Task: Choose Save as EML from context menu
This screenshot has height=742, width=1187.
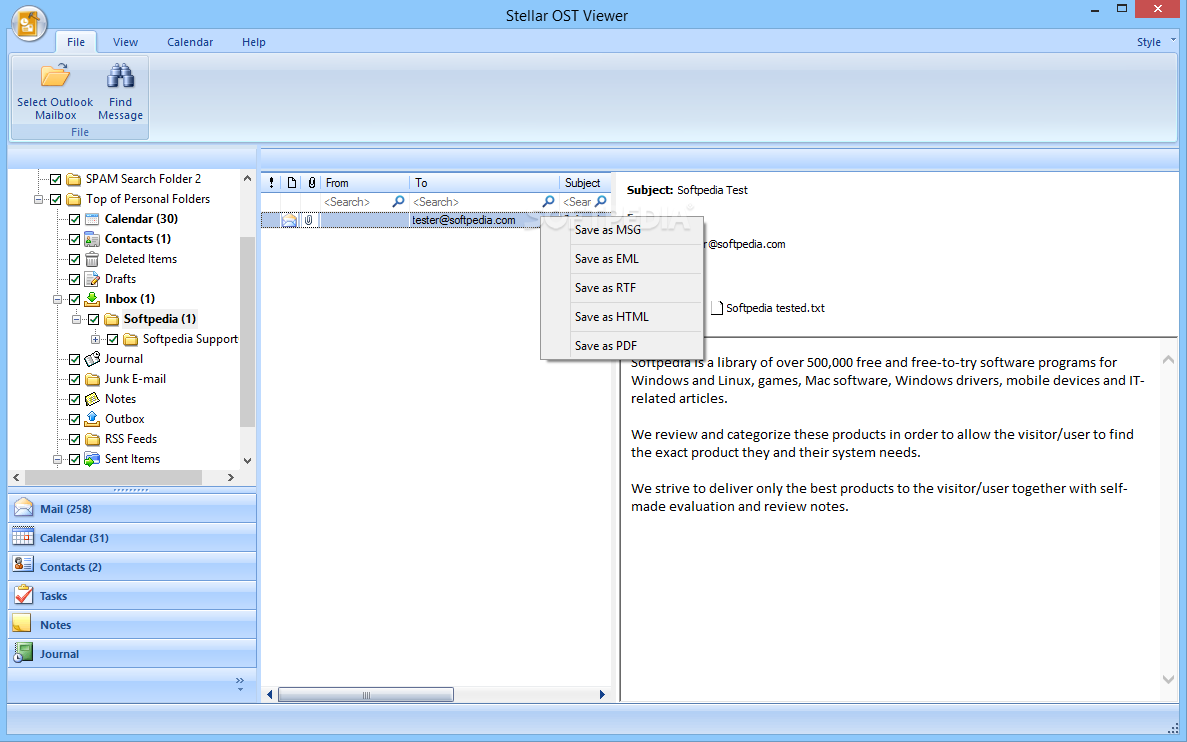Action: point(622,259)
